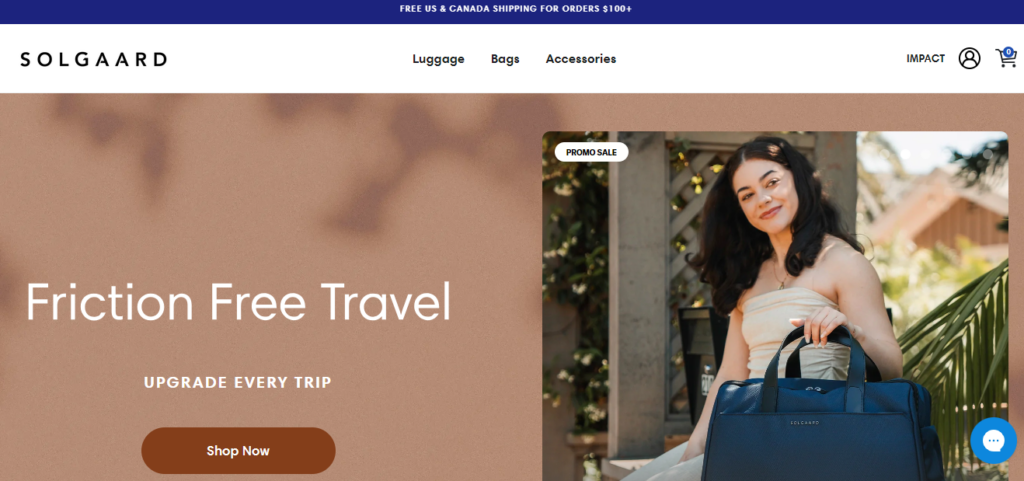Click the SOLGAARD logo
Viewport: 1024px width, 481px height.
pos(93,59)
